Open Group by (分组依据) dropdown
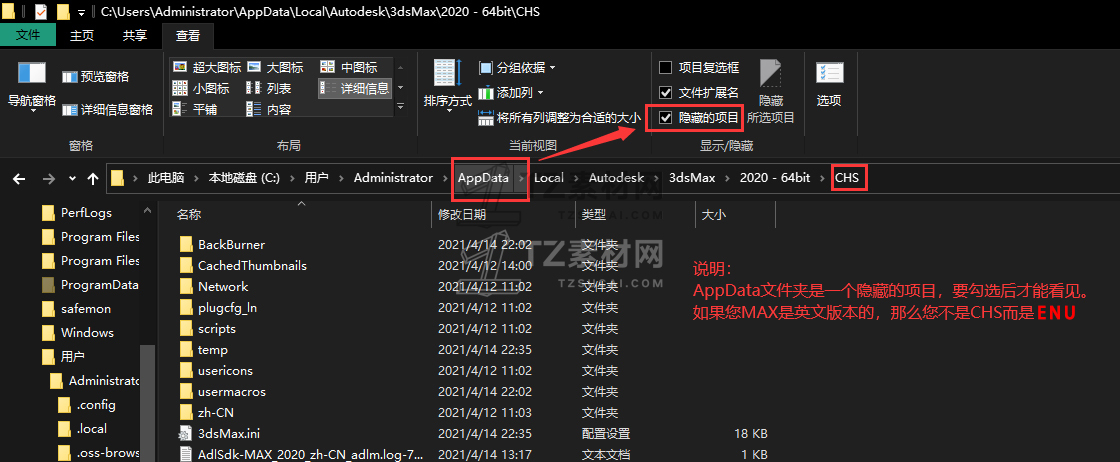 pyautogui.click(x=517, y=68)
